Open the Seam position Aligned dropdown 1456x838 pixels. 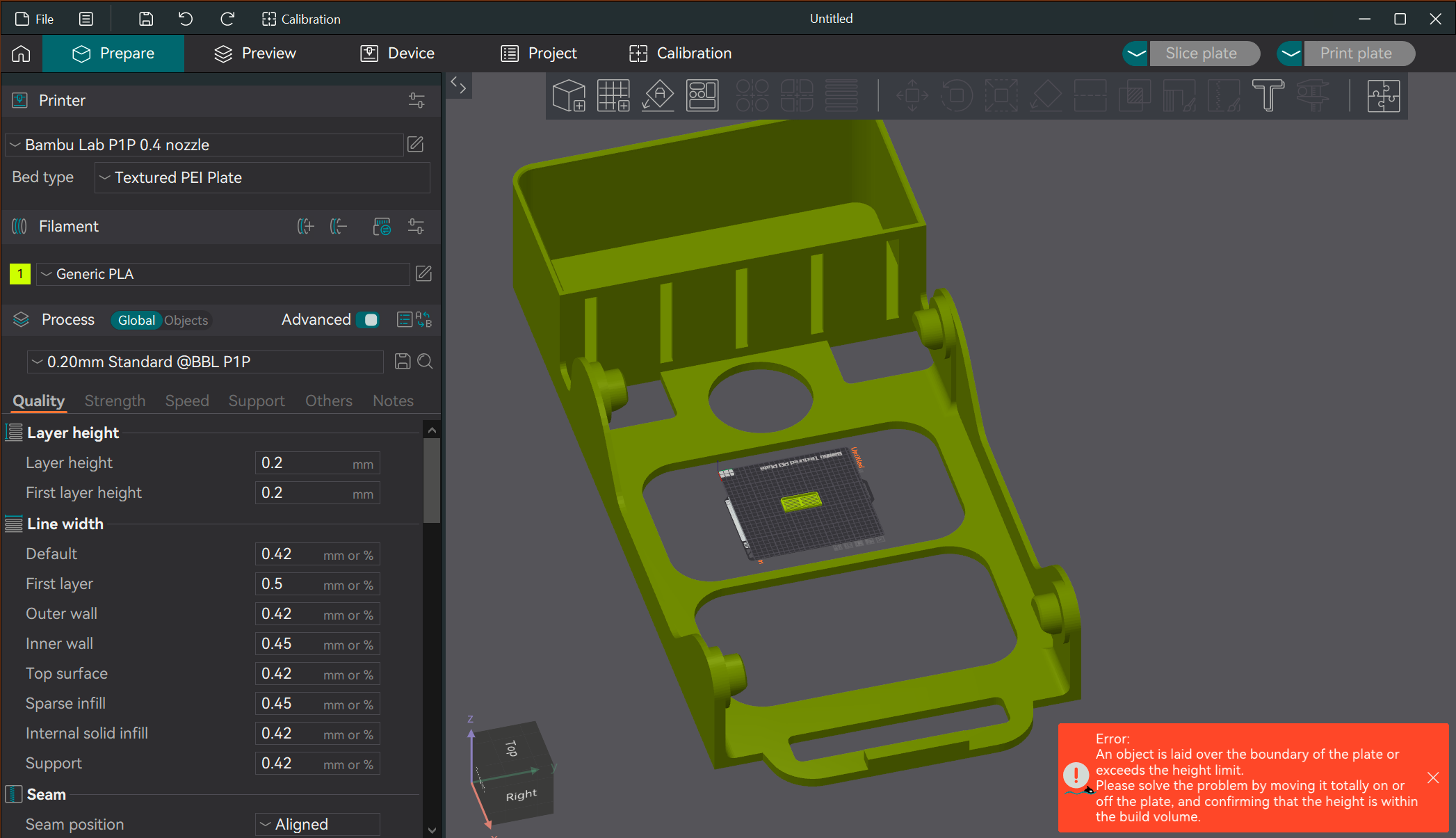pos(318,824)
